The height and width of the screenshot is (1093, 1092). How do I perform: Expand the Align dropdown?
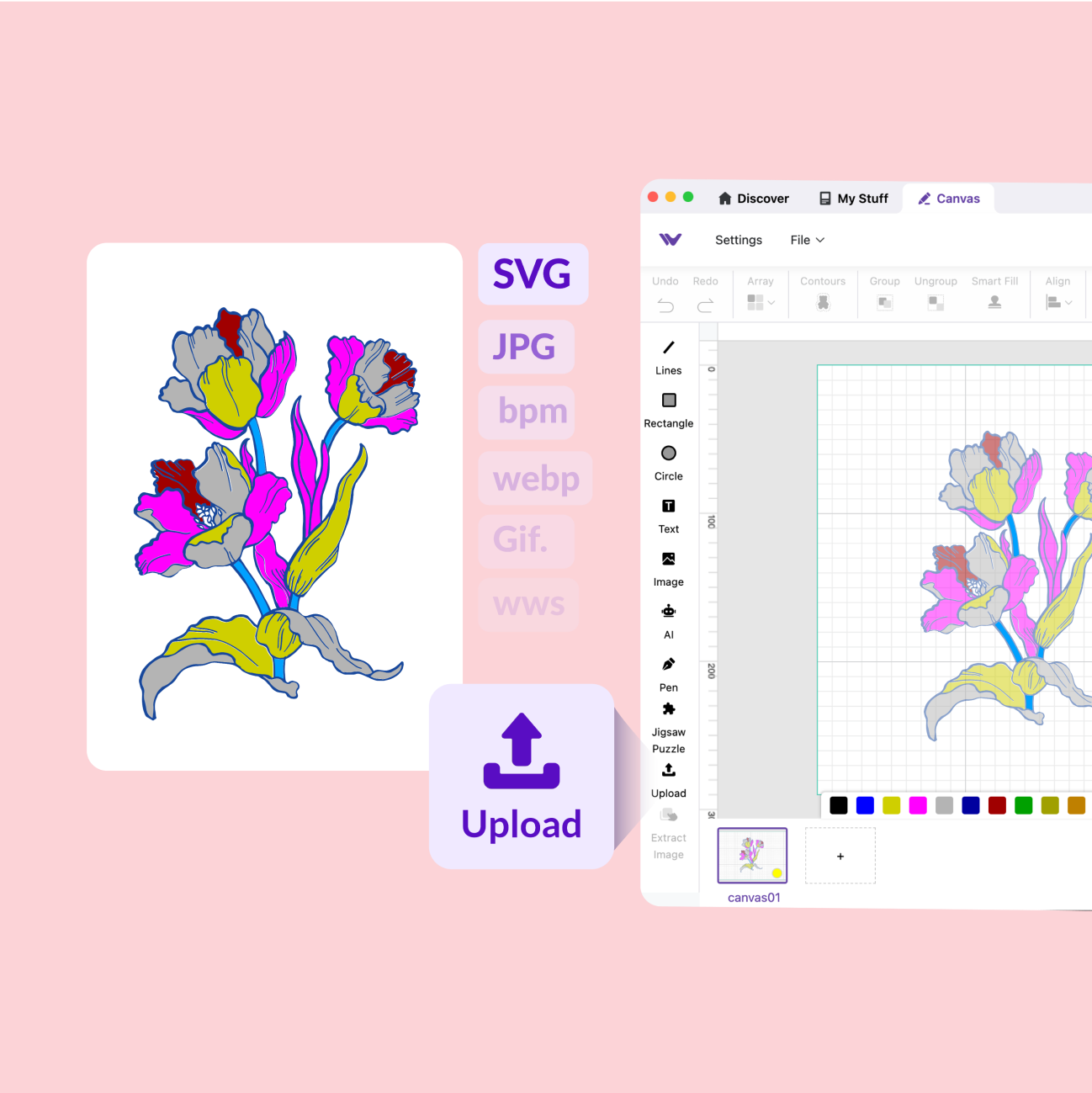click(1058, 302)
